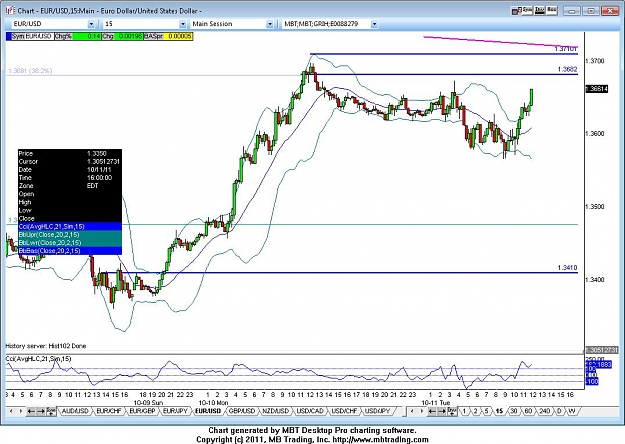Restore down the chart window
Screen dimensions: 625x444
tap(591, 11)
